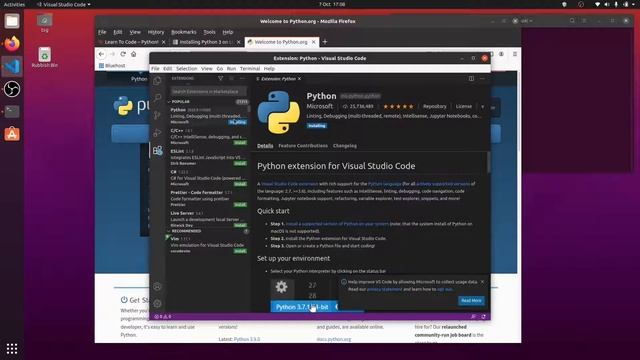Switch to Feature Contributions tab
This screenshot has height=360, width=640.
[303, 146]
